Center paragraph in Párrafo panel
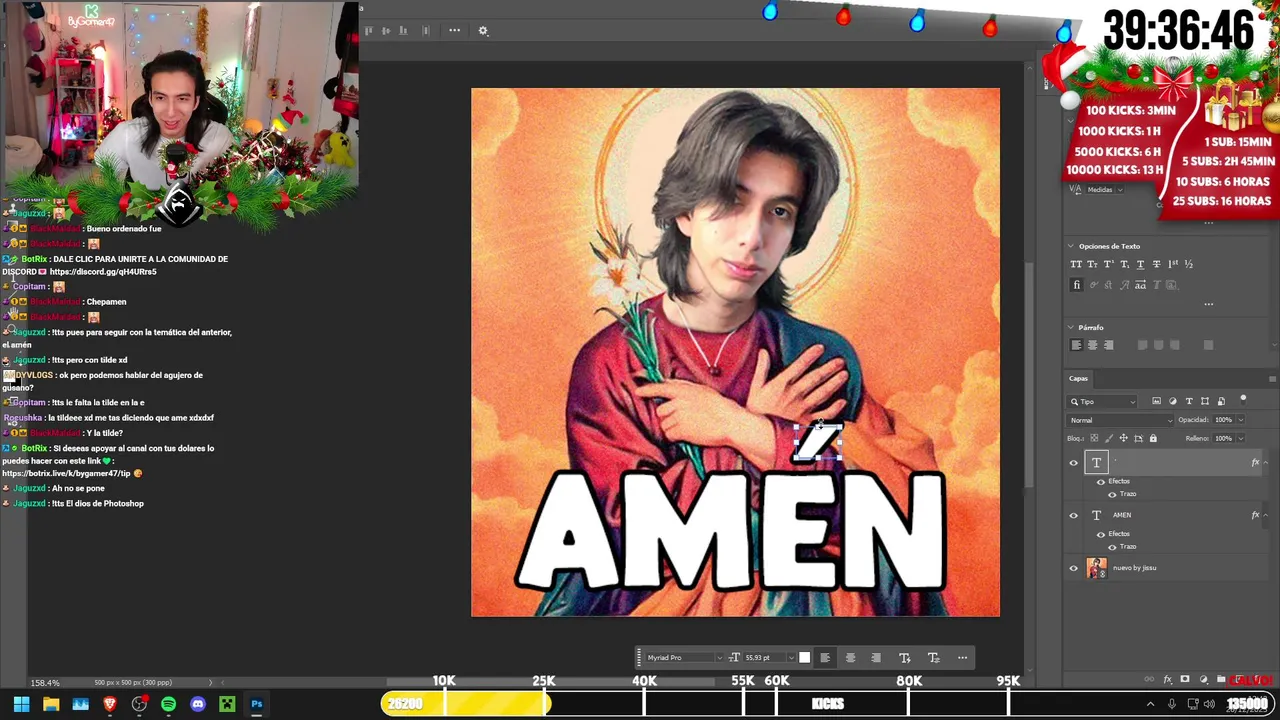The width and height of the screenshot is (1280, 720). (x=1092, y=345)
